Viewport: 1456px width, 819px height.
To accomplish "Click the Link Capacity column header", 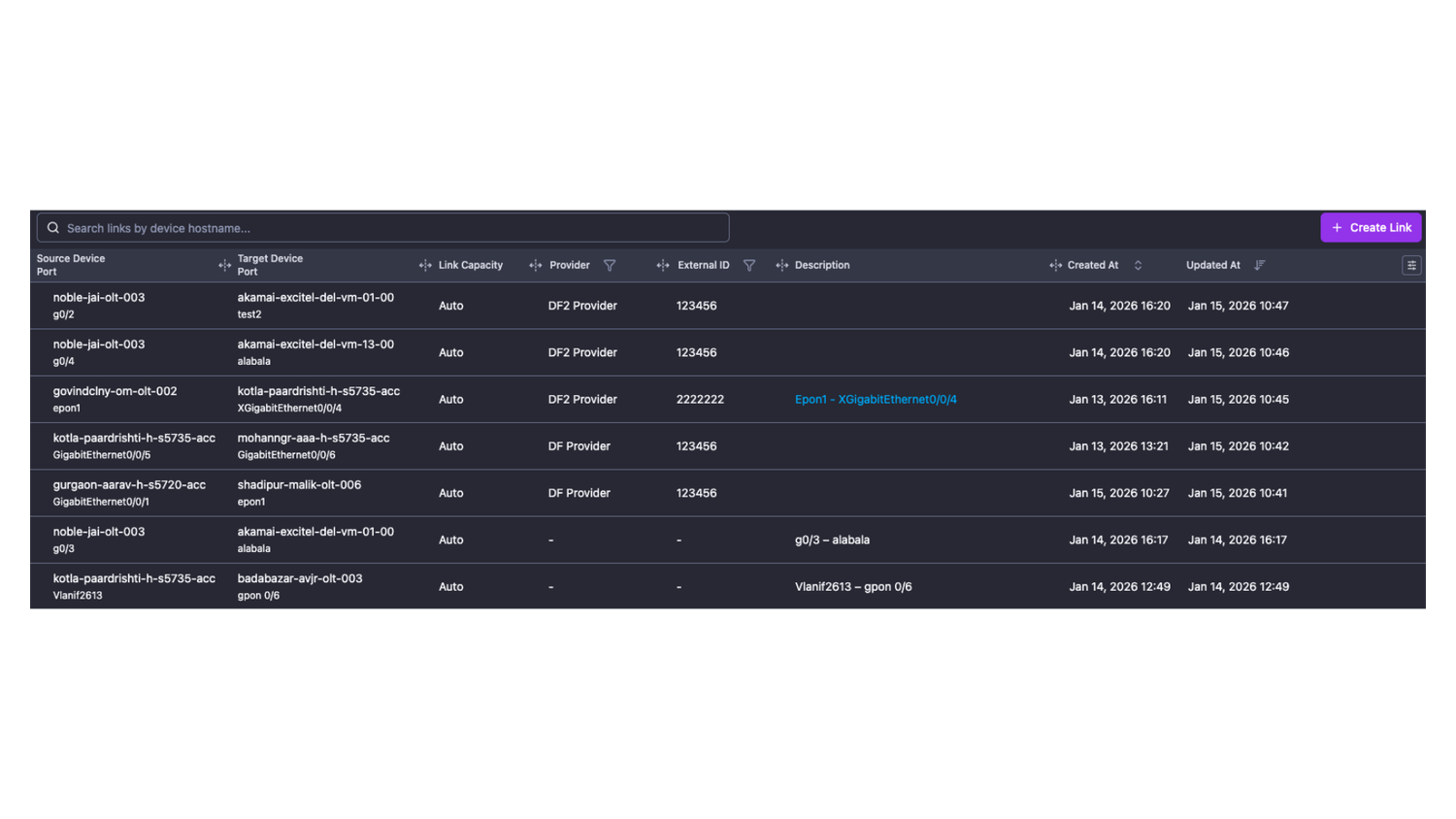I will (471, 265).
